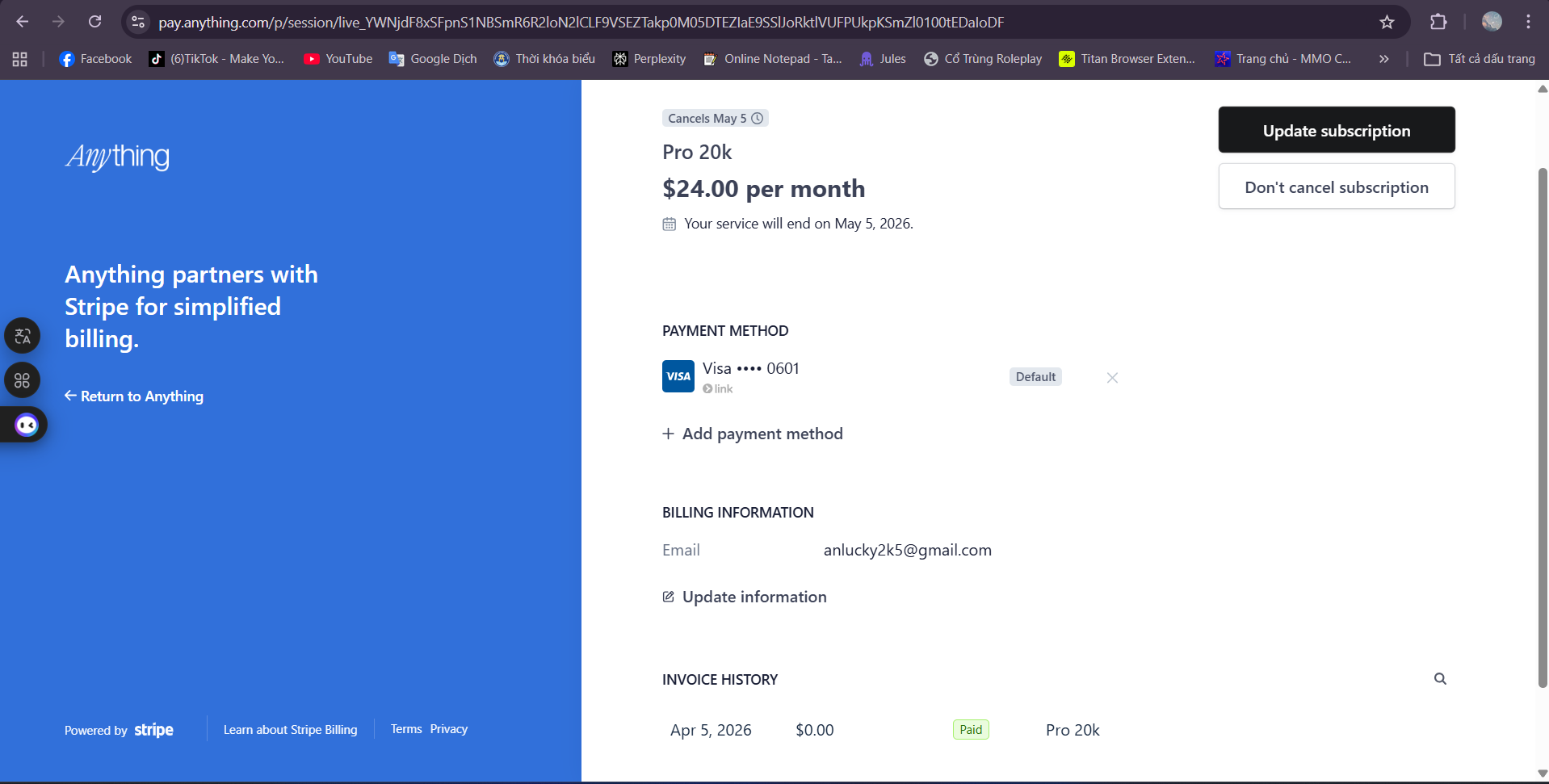Select Update subscription
The image size is (1549, 784).
(x=1336, y=129)
